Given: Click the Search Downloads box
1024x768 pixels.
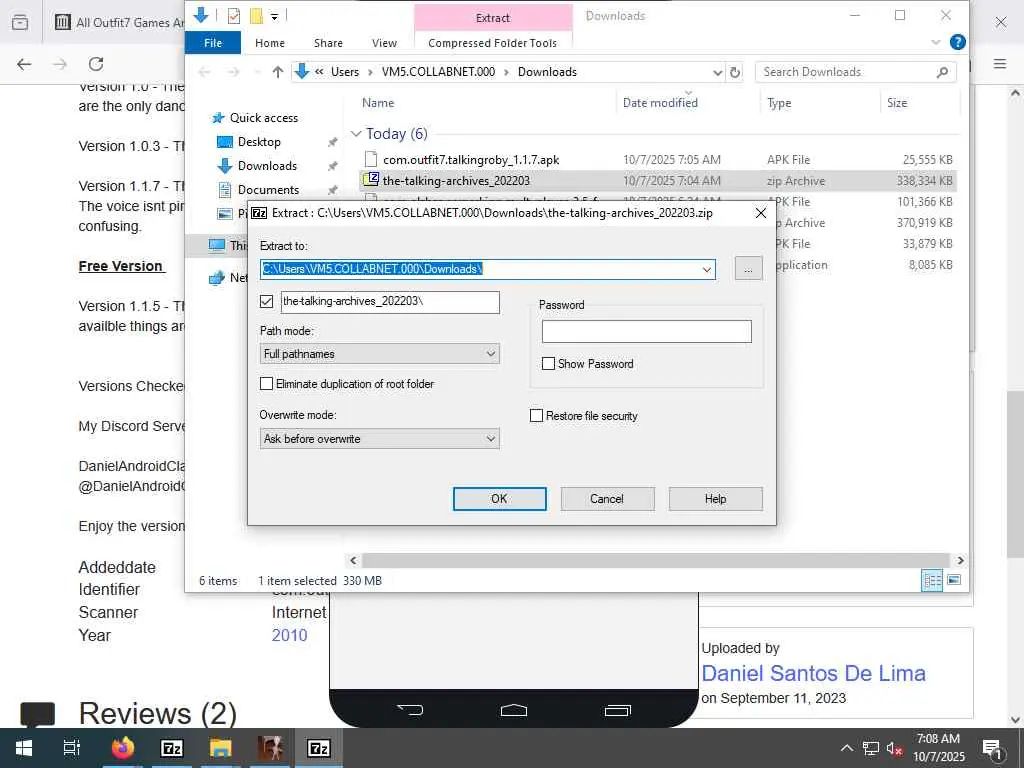Looking at the screenshot, I should click(848, 72).
